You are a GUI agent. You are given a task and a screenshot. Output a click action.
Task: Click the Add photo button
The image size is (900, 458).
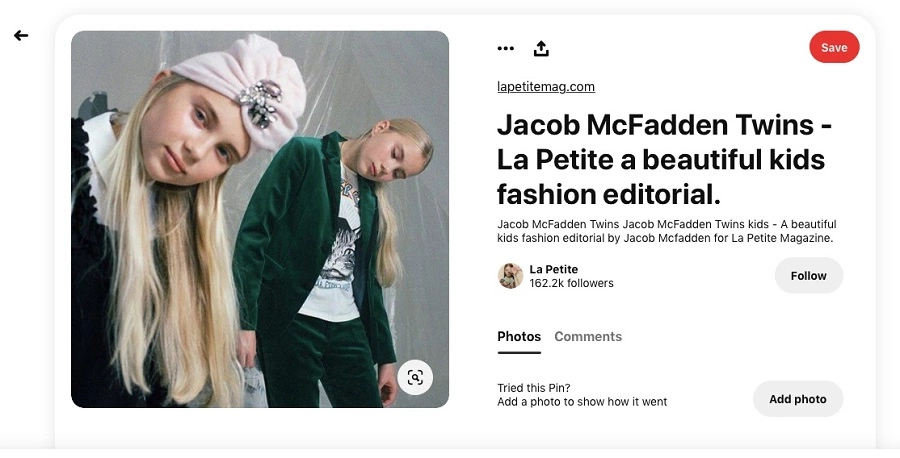(797, 399)
